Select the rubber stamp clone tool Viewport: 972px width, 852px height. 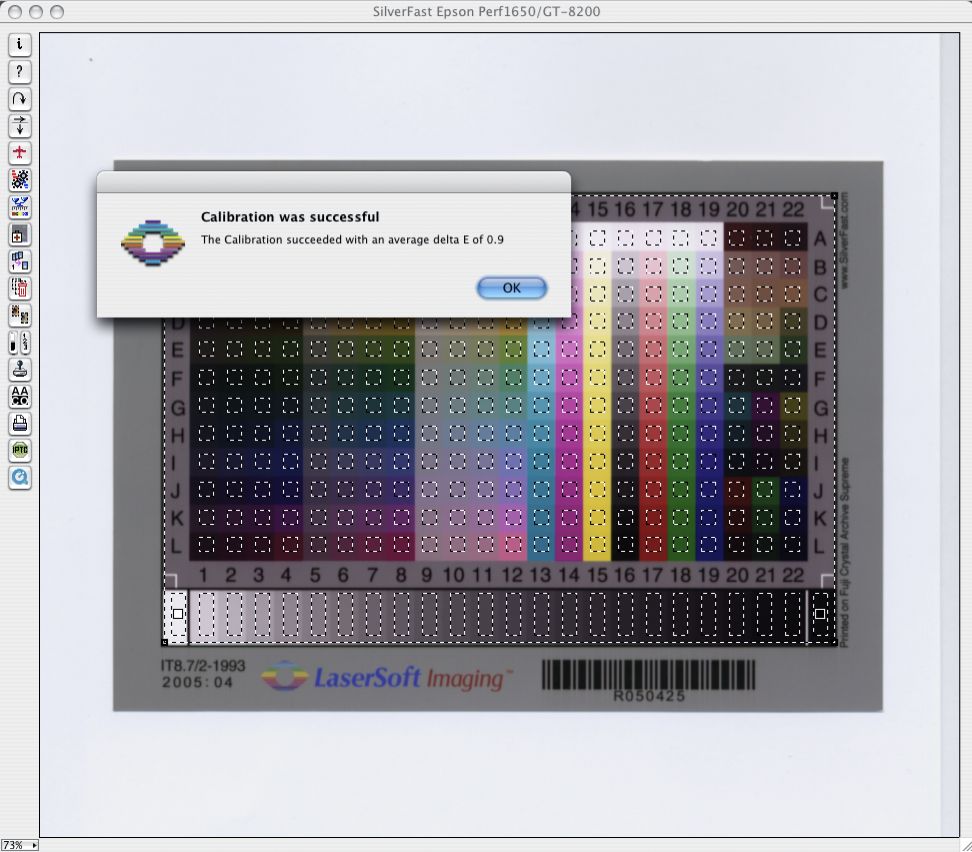pos(19,370)
